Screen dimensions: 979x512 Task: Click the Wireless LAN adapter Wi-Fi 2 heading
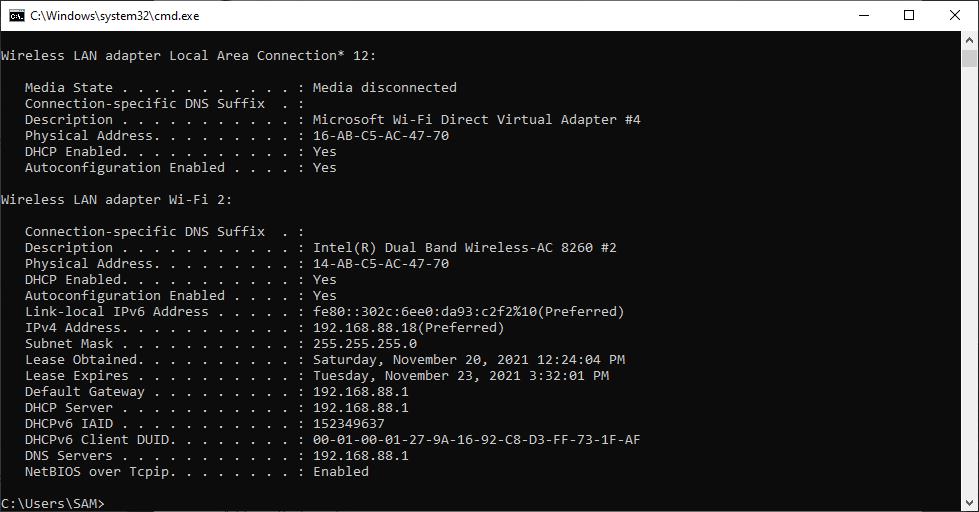(x=116, y=200)
